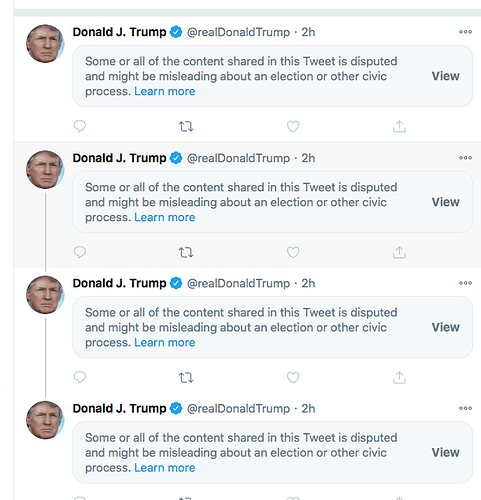View the third hidden disputed tweet

(x=446, y=327)
